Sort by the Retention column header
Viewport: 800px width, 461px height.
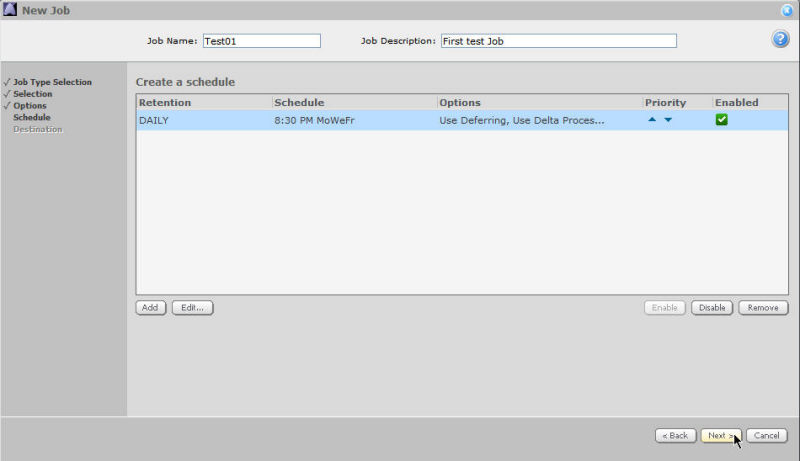[x=165, y=103]
